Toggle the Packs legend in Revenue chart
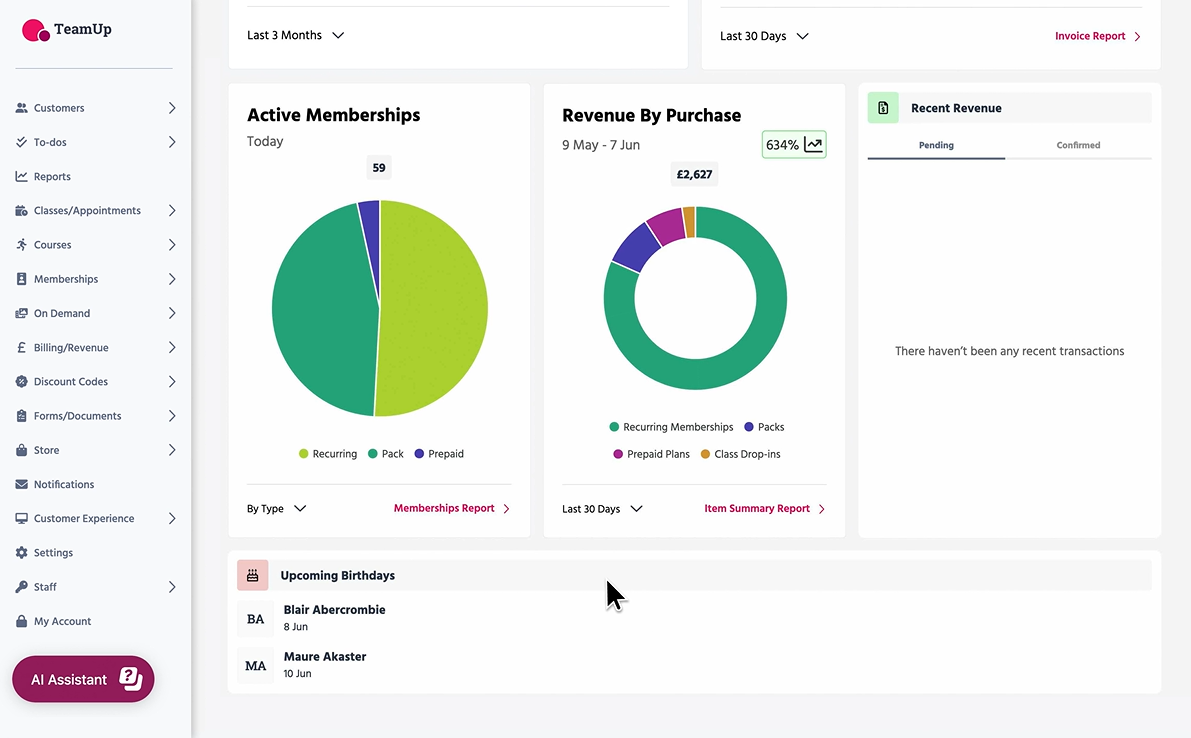The image size is (1191, 738). (764, 427)
